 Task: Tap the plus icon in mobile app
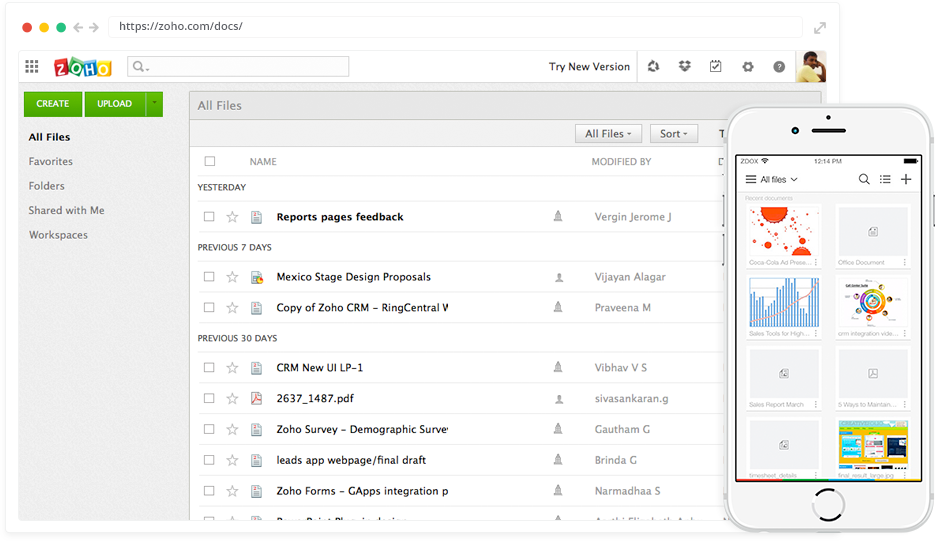(906, 180)
